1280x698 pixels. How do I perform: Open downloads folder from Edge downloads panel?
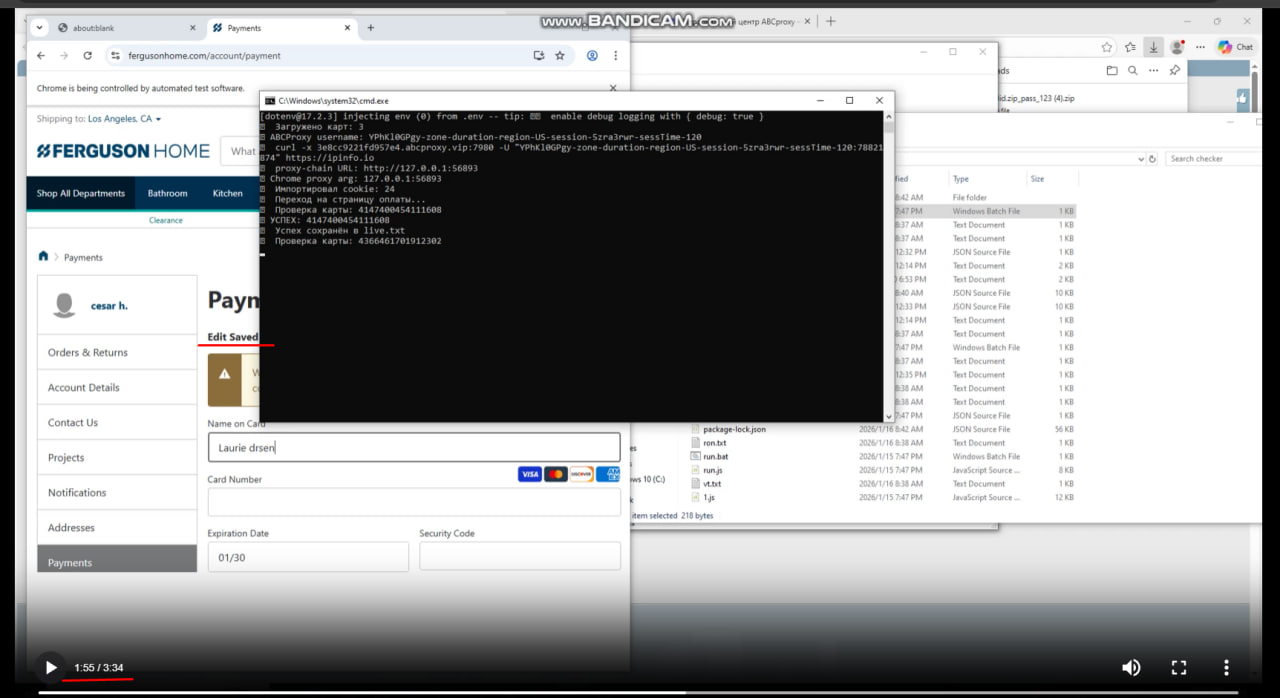click(x=1112, y=71)
